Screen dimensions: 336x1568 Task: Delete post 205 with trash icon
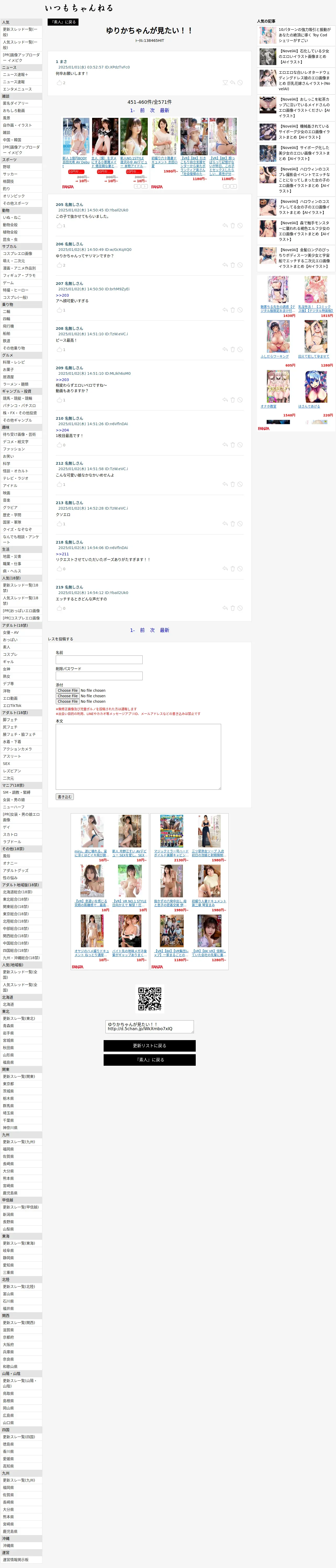(232, 226)
